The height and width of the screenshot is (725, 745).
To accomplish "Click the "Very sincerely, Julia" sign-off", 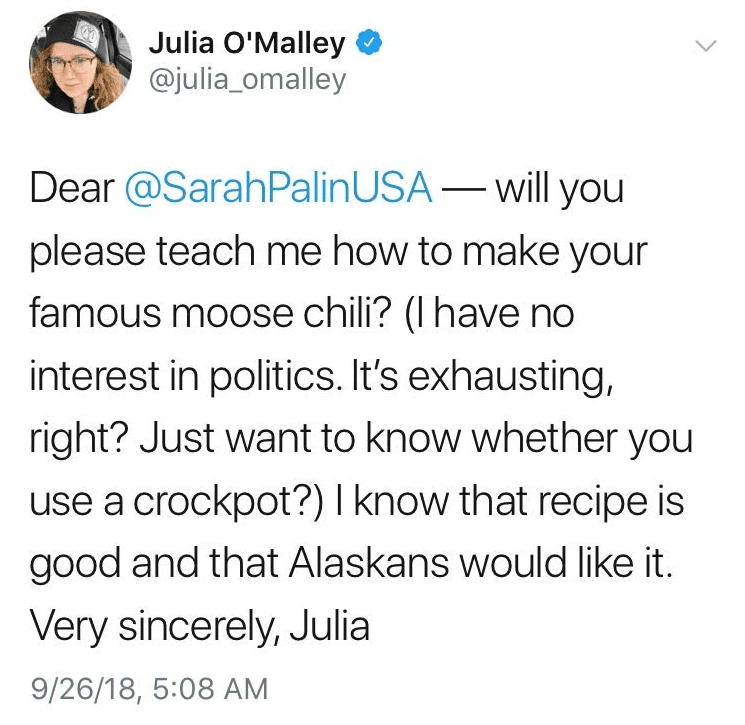I will coord(200,627).
